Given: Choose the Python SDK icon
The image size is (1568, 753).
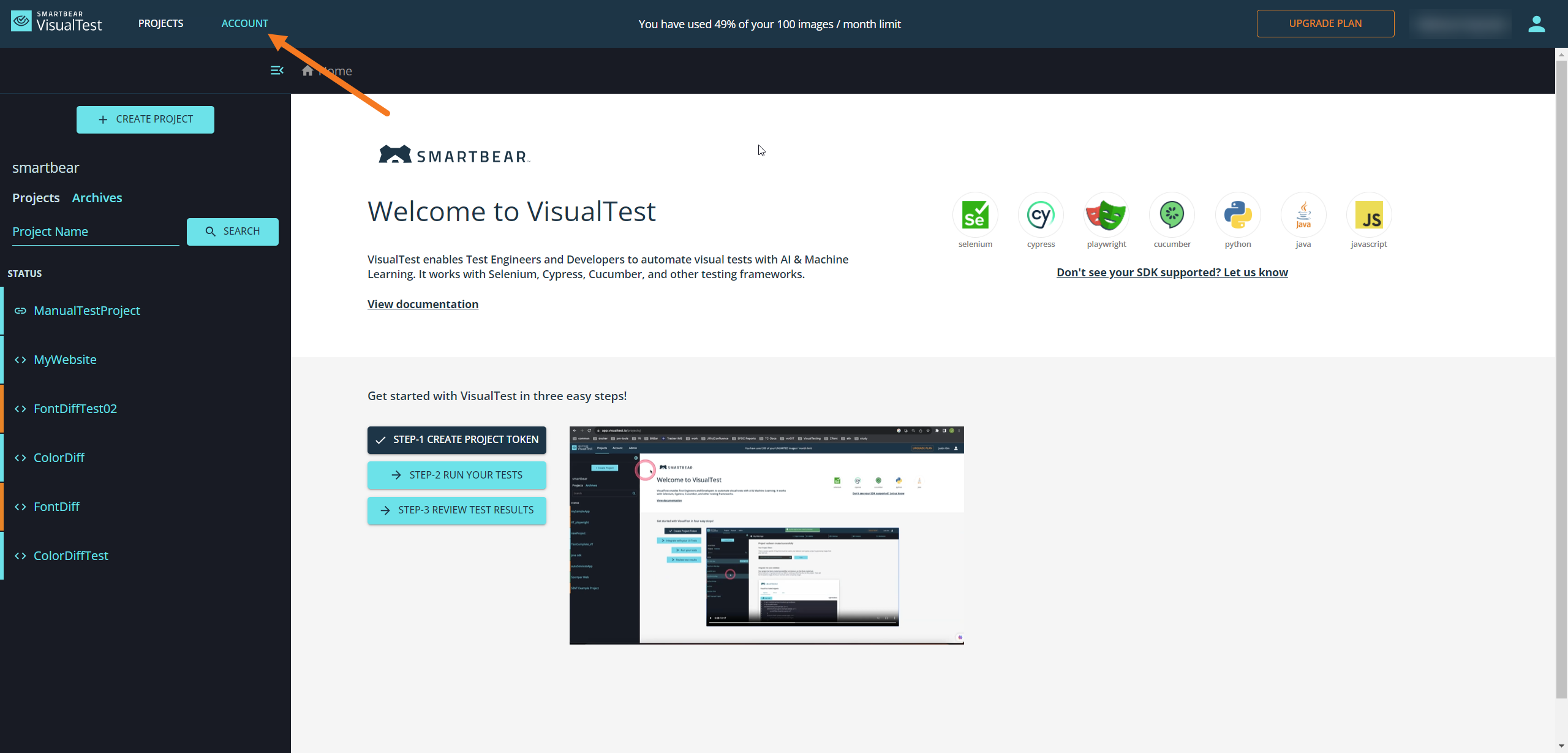Looking at the screenshot, I should [x=1237, y=215].
